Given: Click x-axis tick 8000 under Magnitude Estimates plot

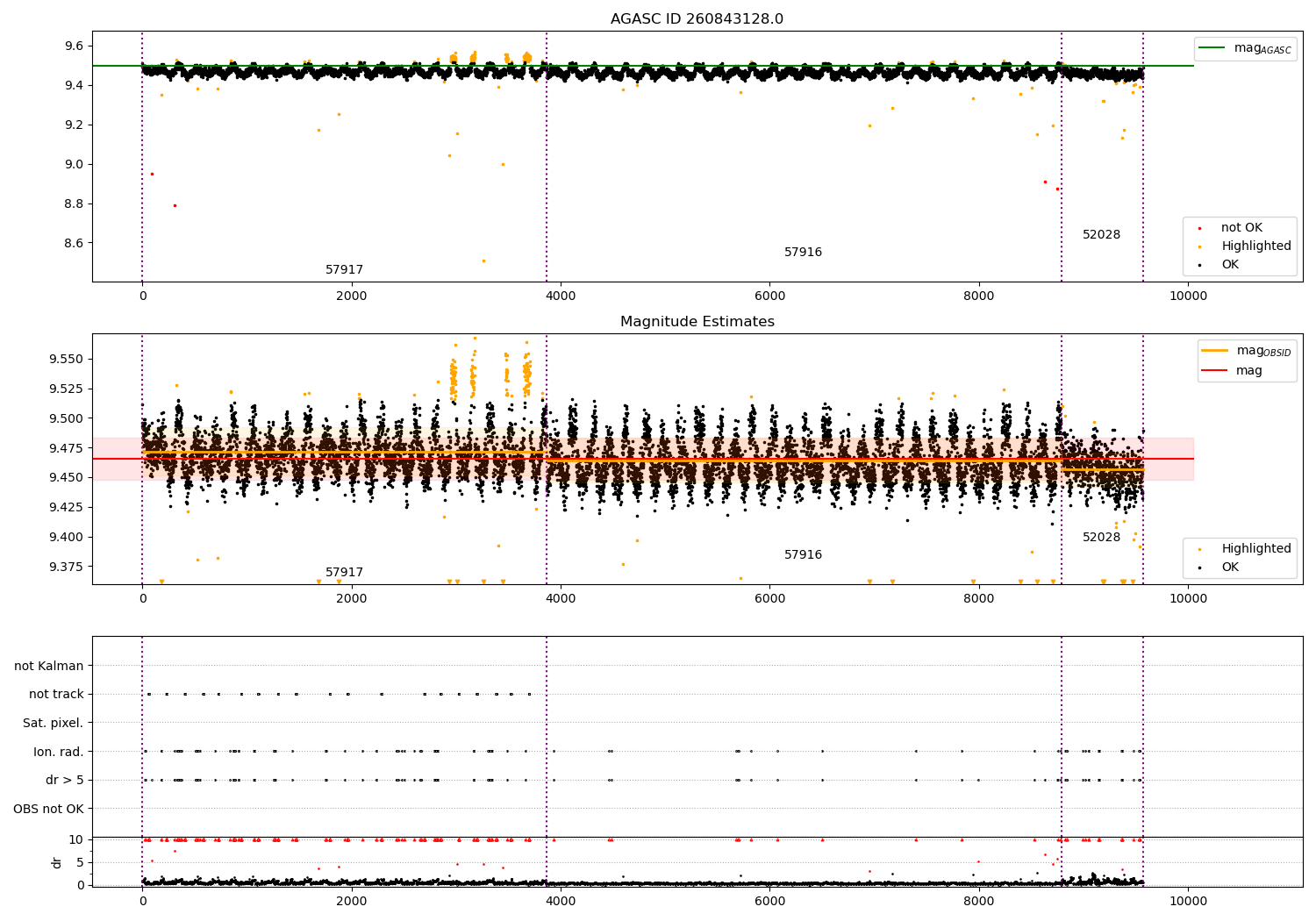Looking at the screenshot, I should tap(978, 598).
